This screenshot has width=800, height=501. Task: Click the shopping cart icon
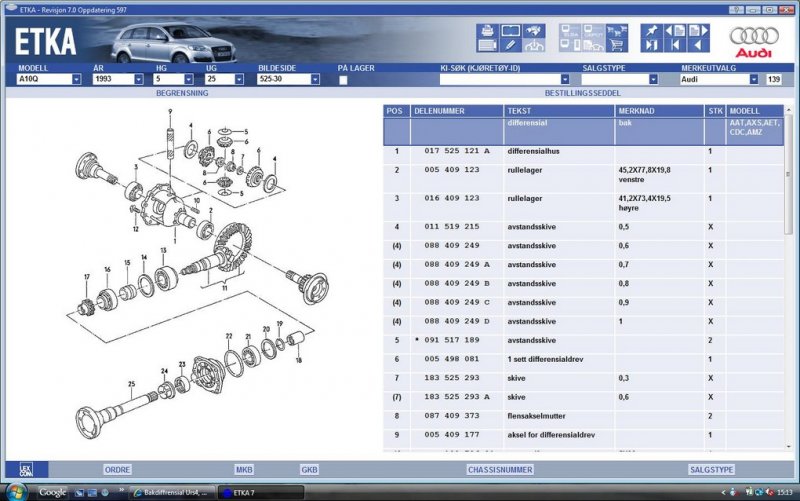pos(616,45)
